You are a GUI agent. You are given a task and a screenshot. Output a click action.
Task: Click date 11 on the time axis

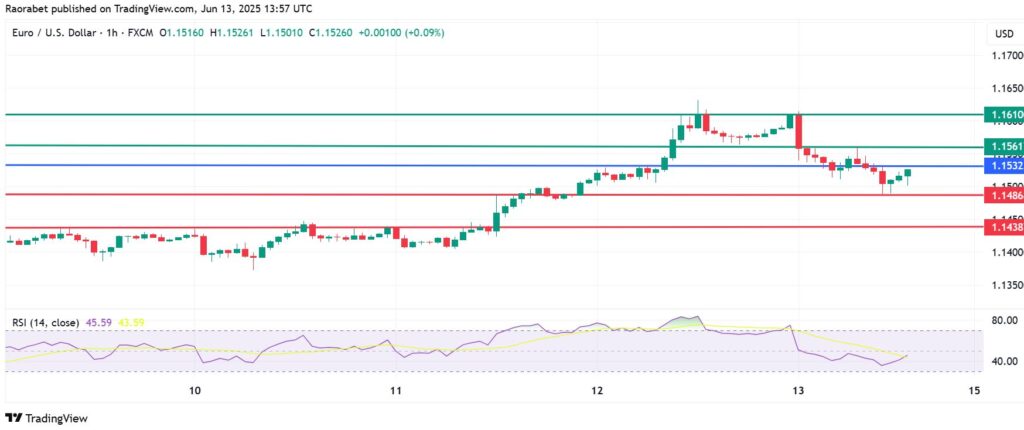[396, 389]
